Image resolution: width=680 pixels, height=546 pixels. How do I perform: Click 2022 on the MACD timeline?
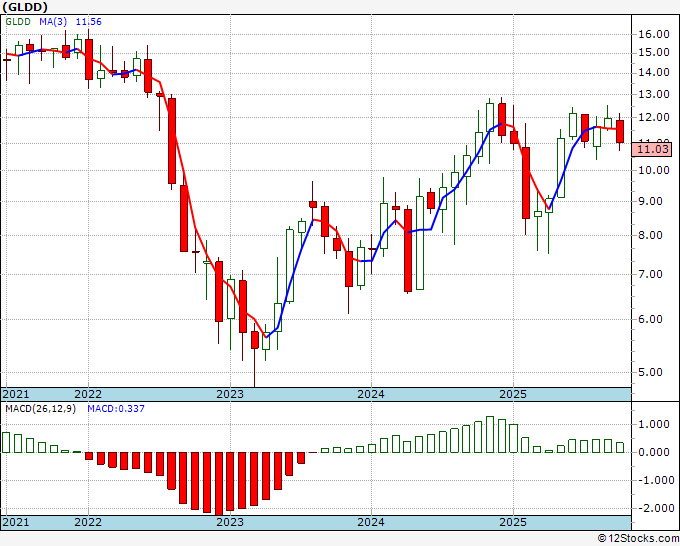tap(88, 522)
